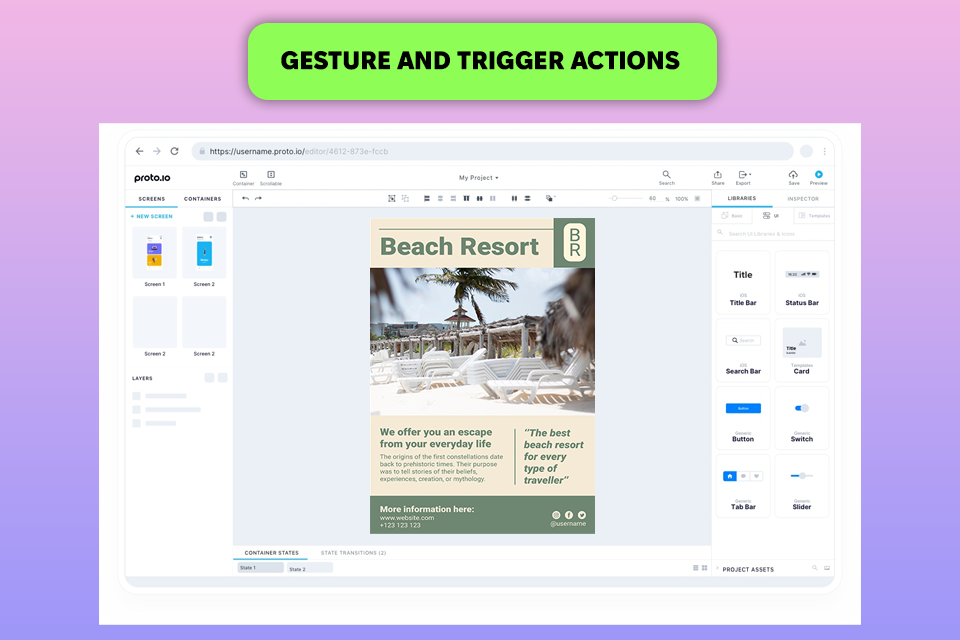Open the State Transitions (2) tab
960x640 pixels.
pos(353,552)
